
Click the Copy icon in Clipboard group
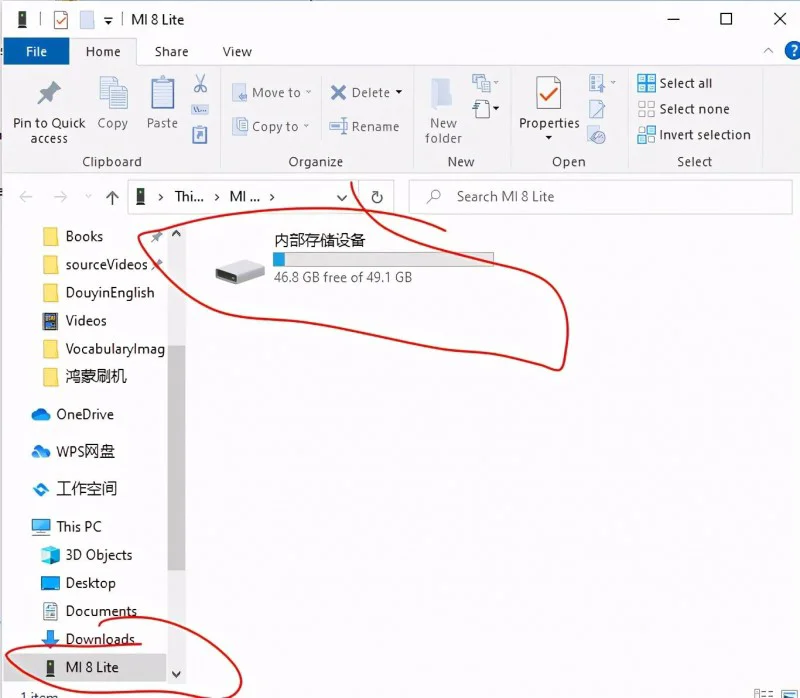click(112, 95)
